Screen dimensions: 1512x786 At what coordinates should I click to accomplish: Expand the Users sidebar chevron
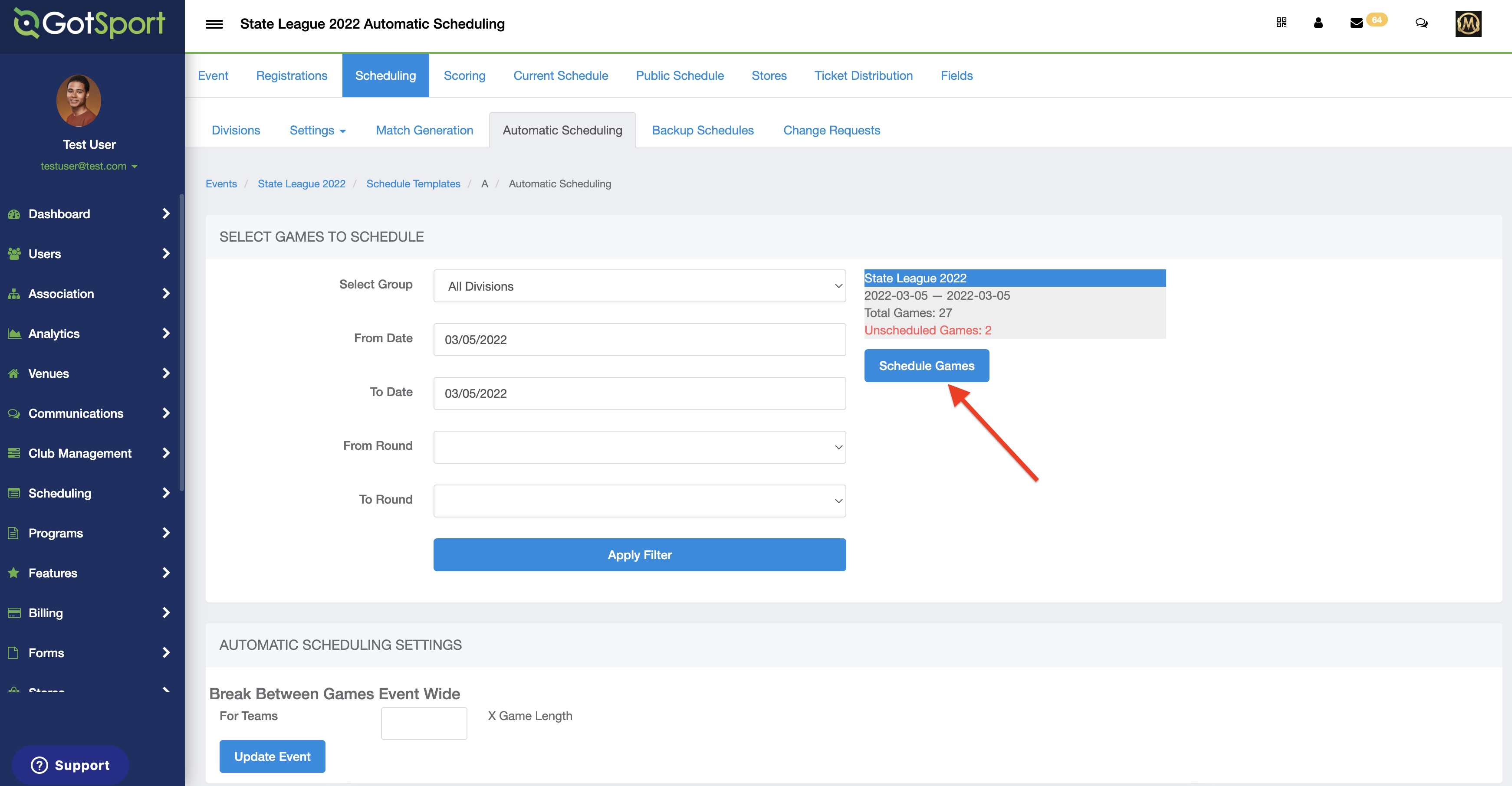pyautogui.click(x=166, y=253)
